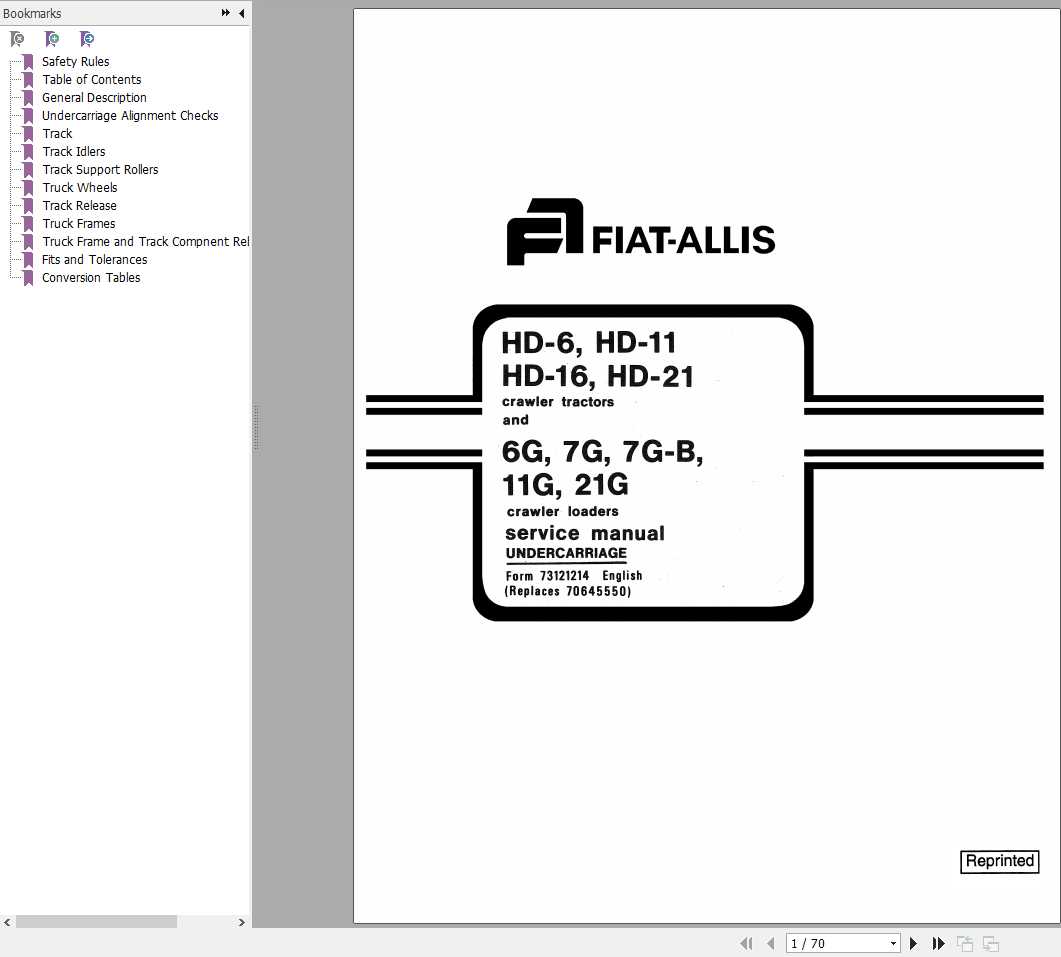Open the Conversion Tables bookmark

(x=91, y=277)
